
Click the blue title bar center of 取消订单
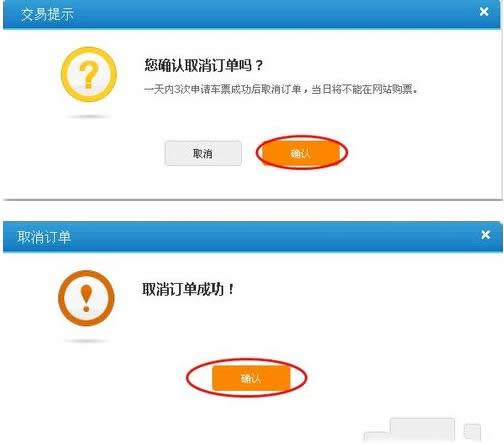click(253, 236)
